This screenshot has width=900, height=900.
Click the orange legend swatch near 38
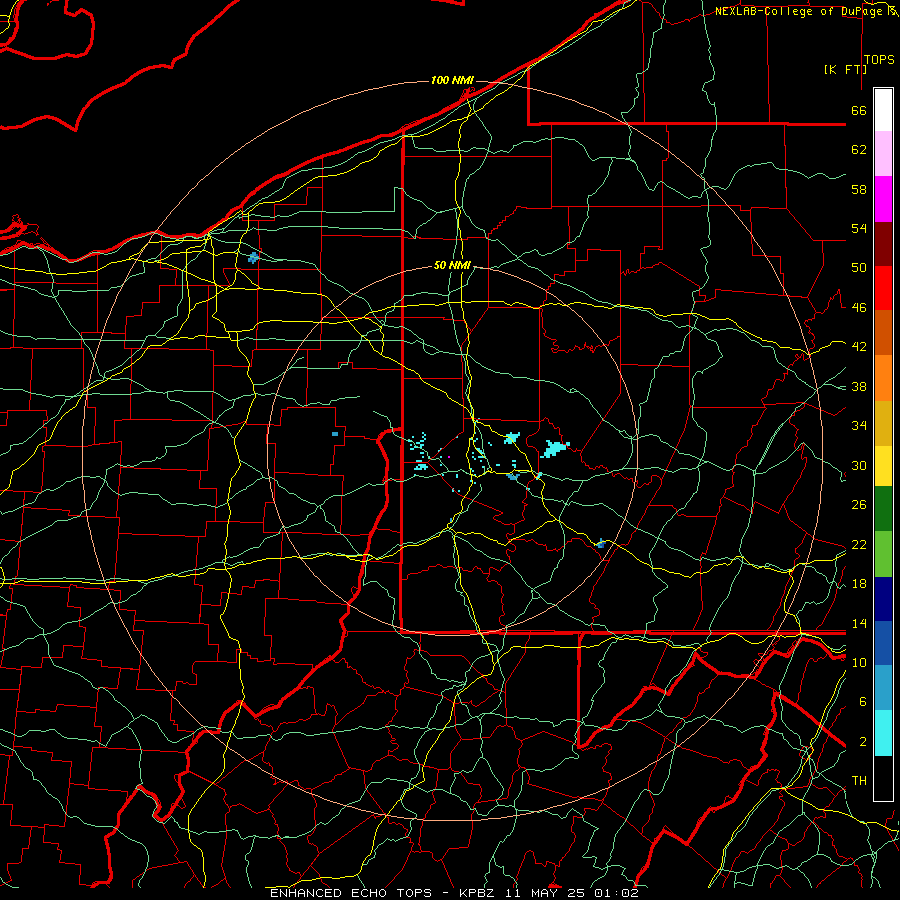tap(883, 378)
